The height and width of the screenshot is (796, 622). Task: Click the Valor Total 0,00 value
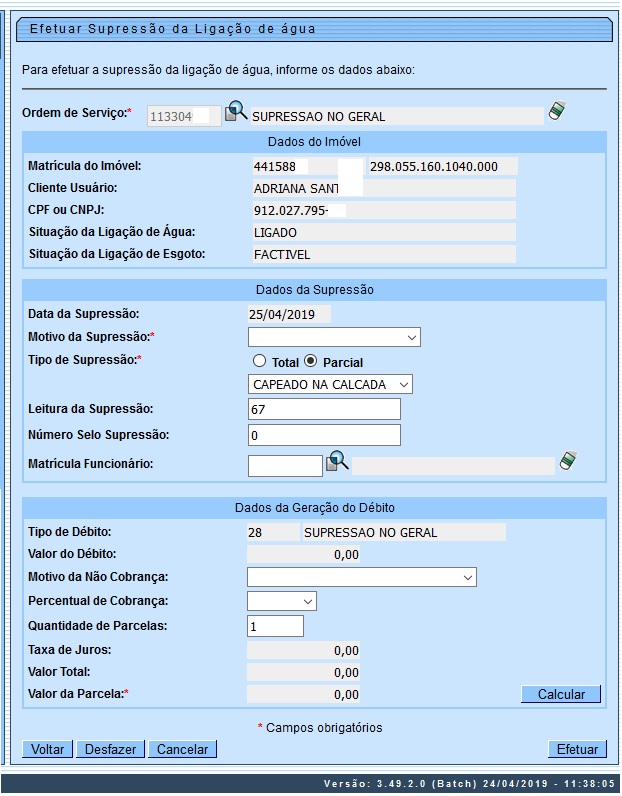point(303,672)
